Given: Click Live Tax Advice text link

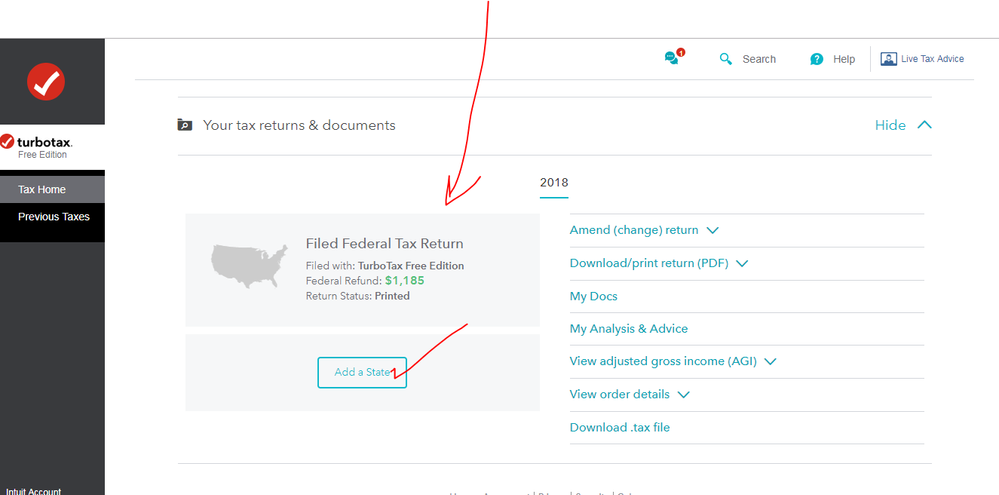Looking at the screenshot, I should tap(932, 59).
